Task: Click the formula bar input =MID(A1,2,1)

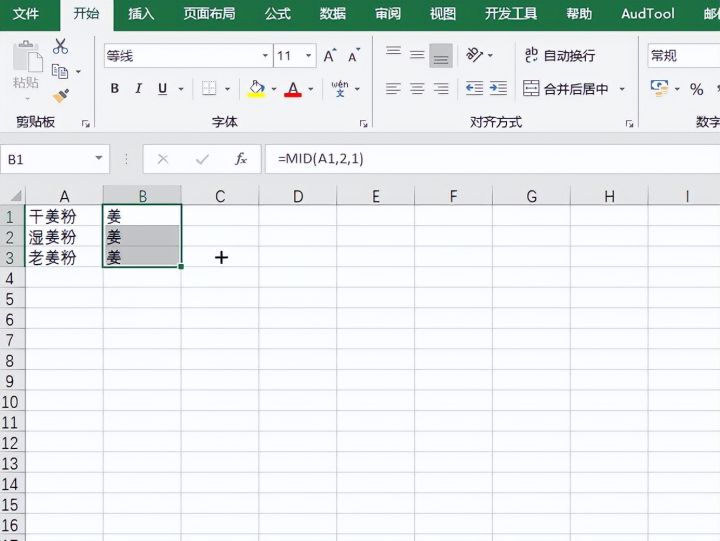Action: coord(492,159)
